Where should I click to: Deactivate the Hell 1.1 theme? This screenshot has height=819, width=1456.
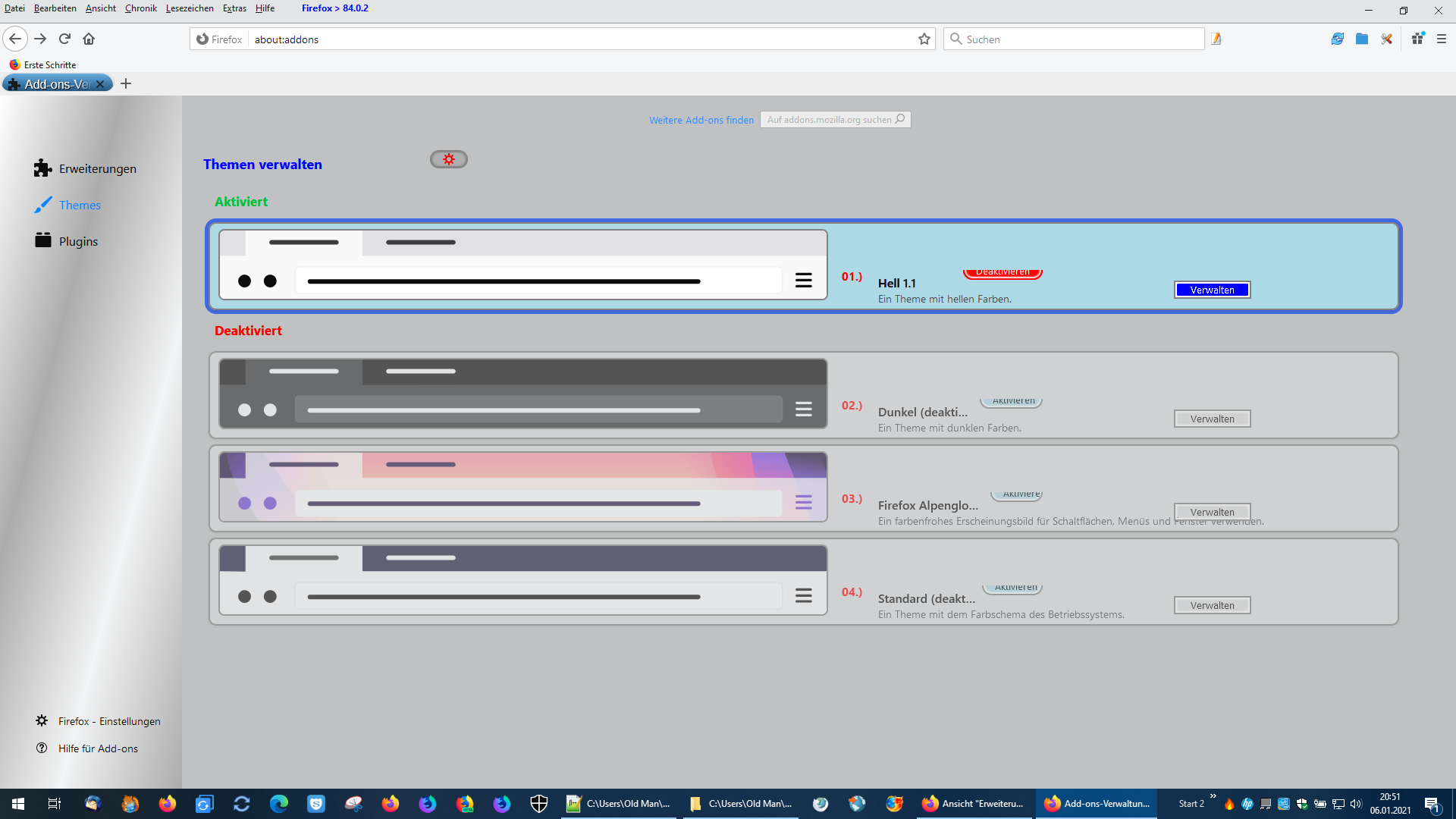click(x=1003, y=273)
